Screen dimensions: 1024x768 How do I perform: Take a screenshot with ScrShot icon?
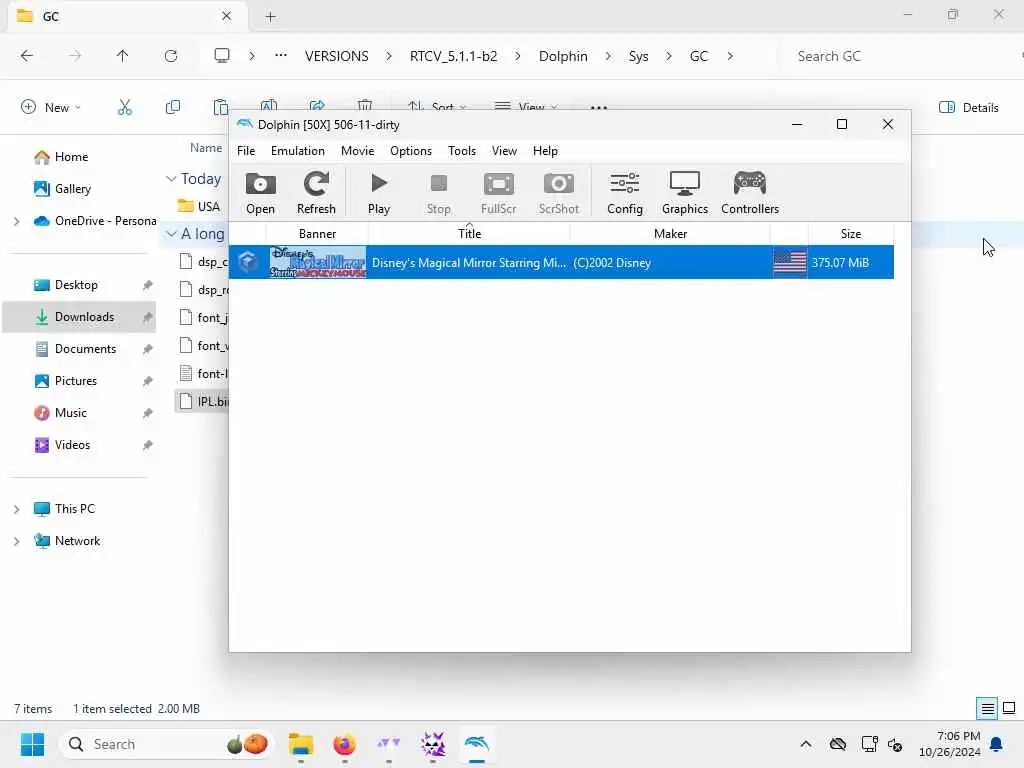coord(558,193)
